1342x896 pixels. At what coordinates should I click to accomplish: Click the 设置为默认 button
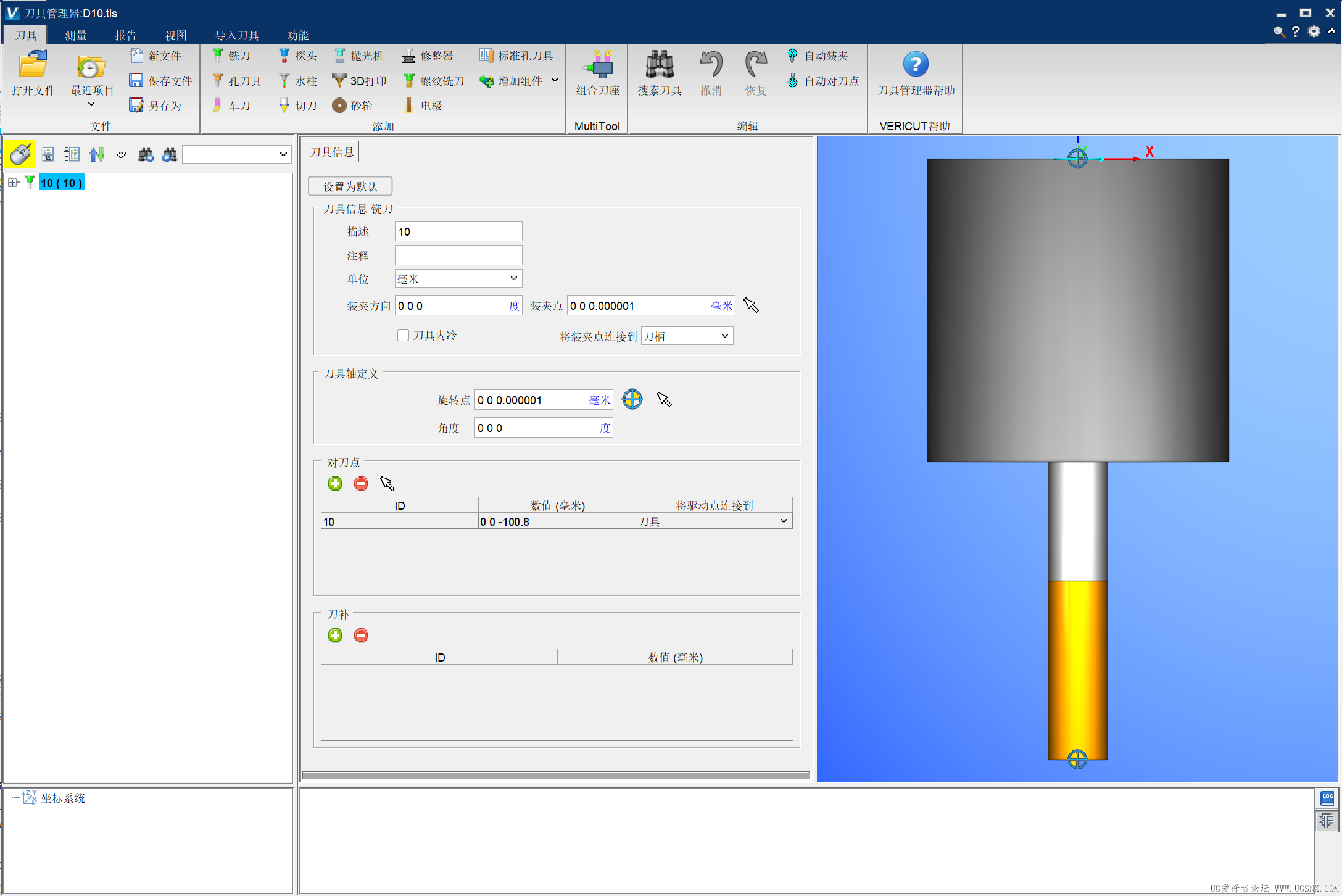click(x=350, y=186)
